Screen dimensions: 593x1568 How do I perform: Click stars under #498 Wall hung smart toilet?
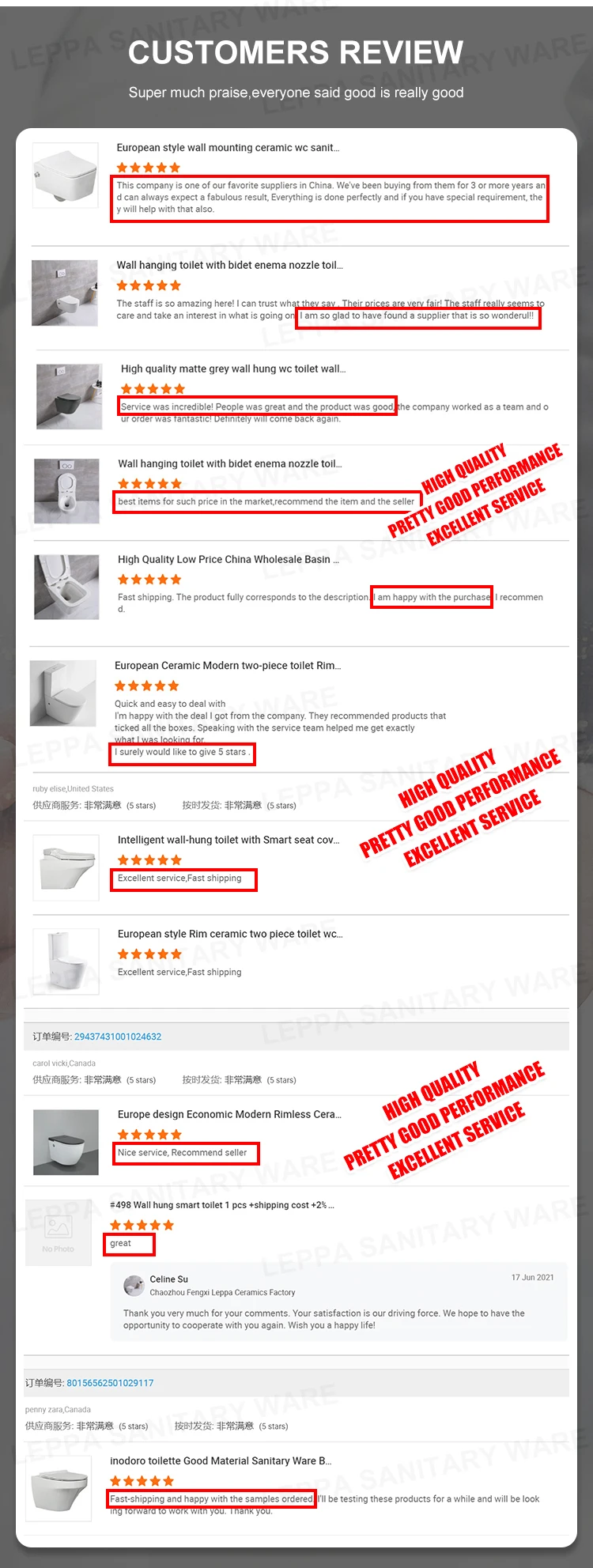pyautogui.click(x=142, y=1226)
